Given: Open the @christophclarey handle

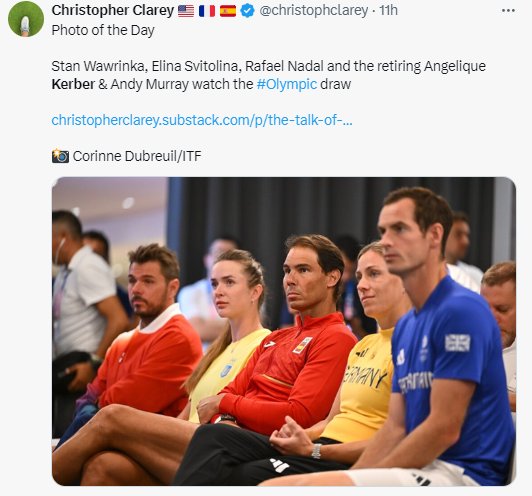Looking at the screenshot, I should [314, 11].
